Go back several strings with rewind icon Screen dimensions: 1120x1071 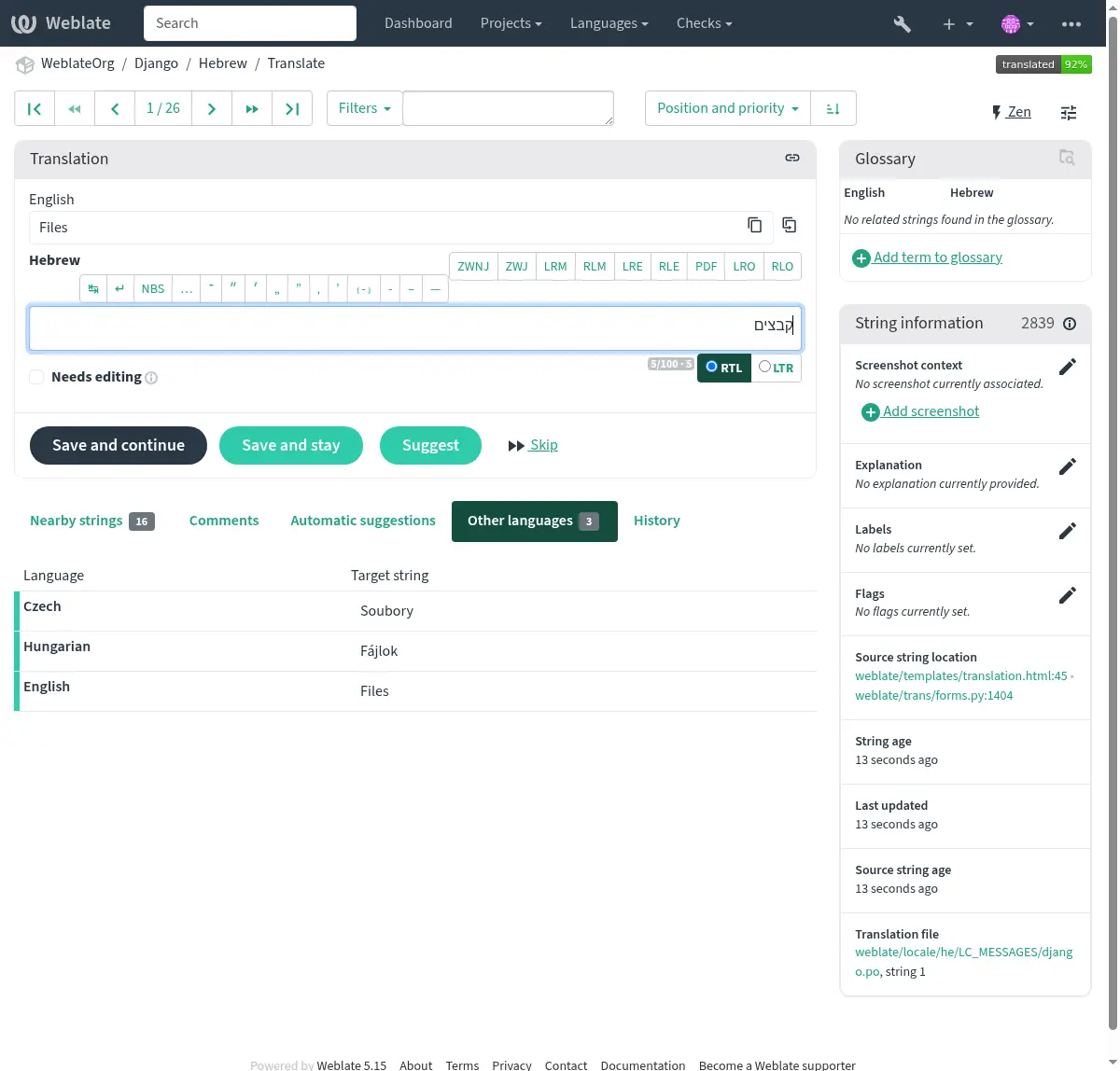pos(75,108)
